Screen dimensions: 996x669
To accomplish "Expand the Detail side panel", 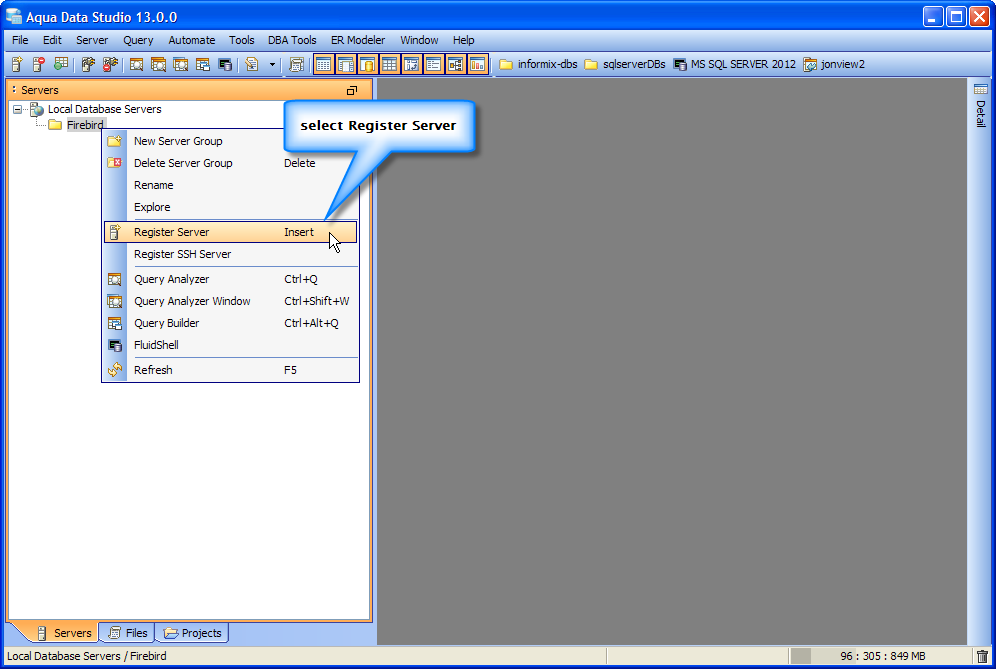I will [981, 105].
